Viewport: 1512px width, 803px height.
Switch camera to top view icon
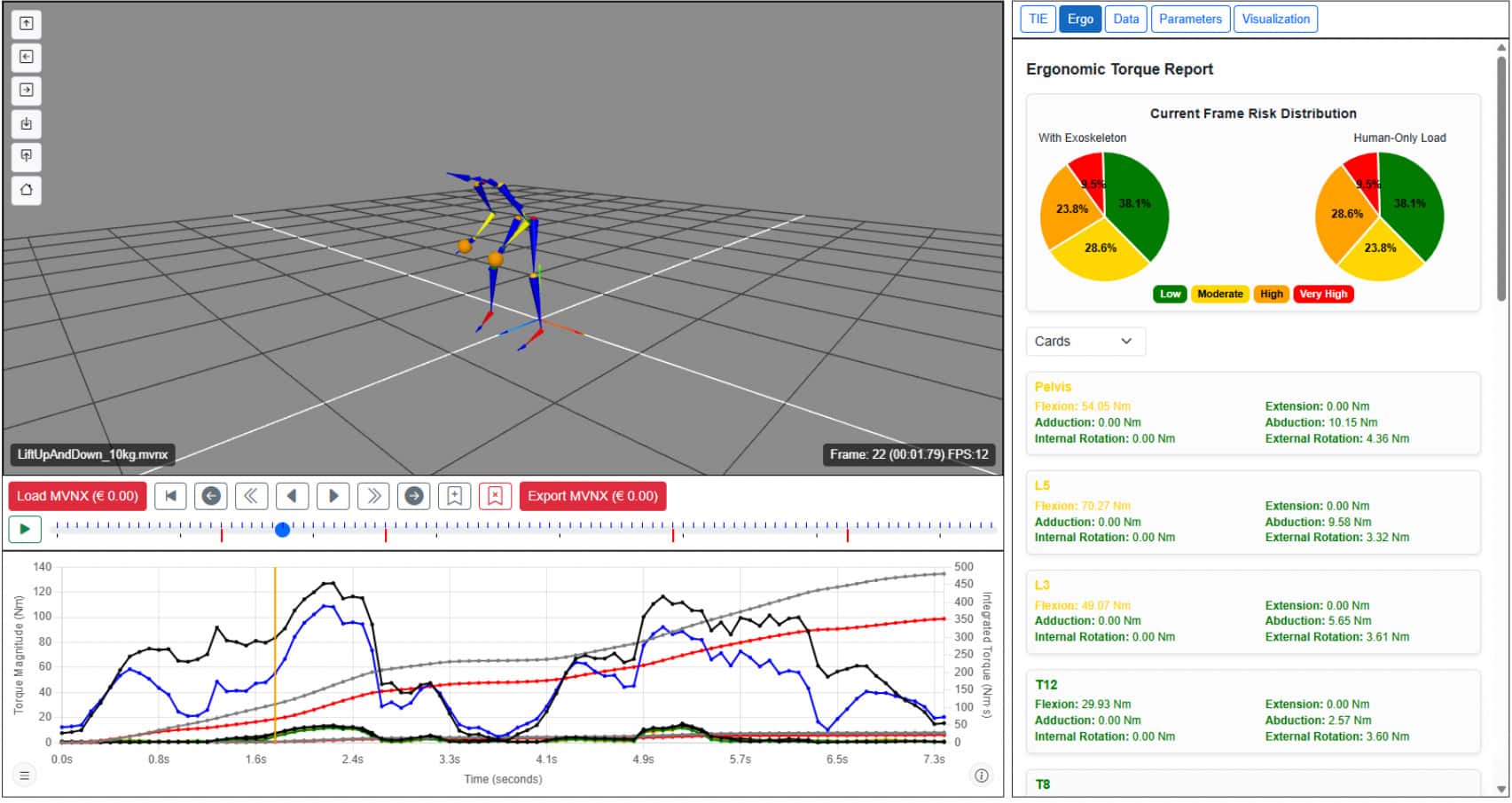point(27,24)
